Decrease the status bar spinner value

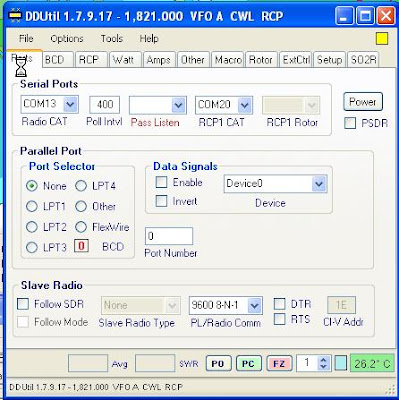click(323, 367)
